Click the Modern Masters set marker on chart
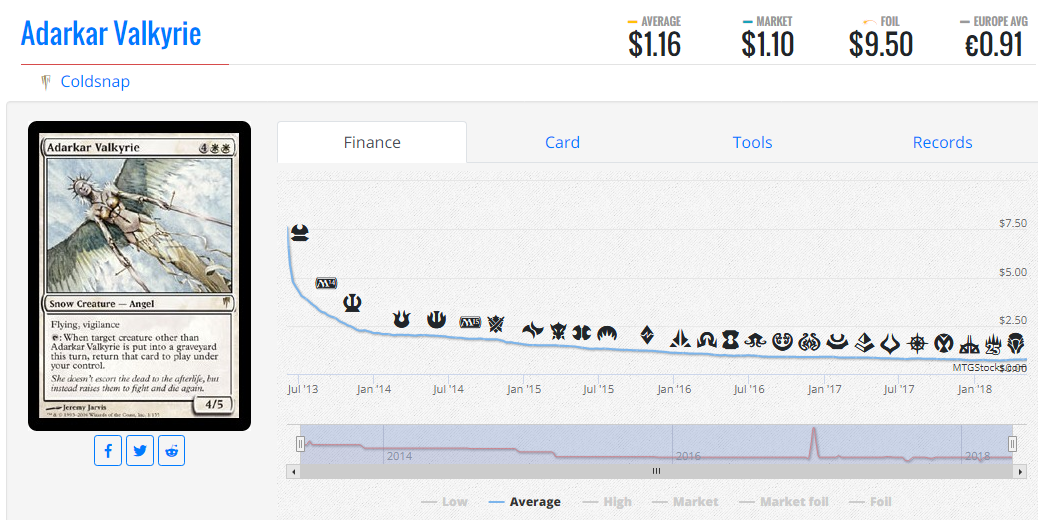This screenshot has height=520, width=1038. click(x=300, y=233)
